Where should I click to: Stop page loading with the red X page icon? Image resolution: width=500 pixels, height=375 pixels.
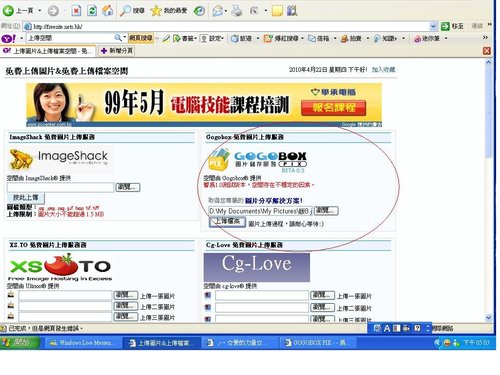[76, 11]
